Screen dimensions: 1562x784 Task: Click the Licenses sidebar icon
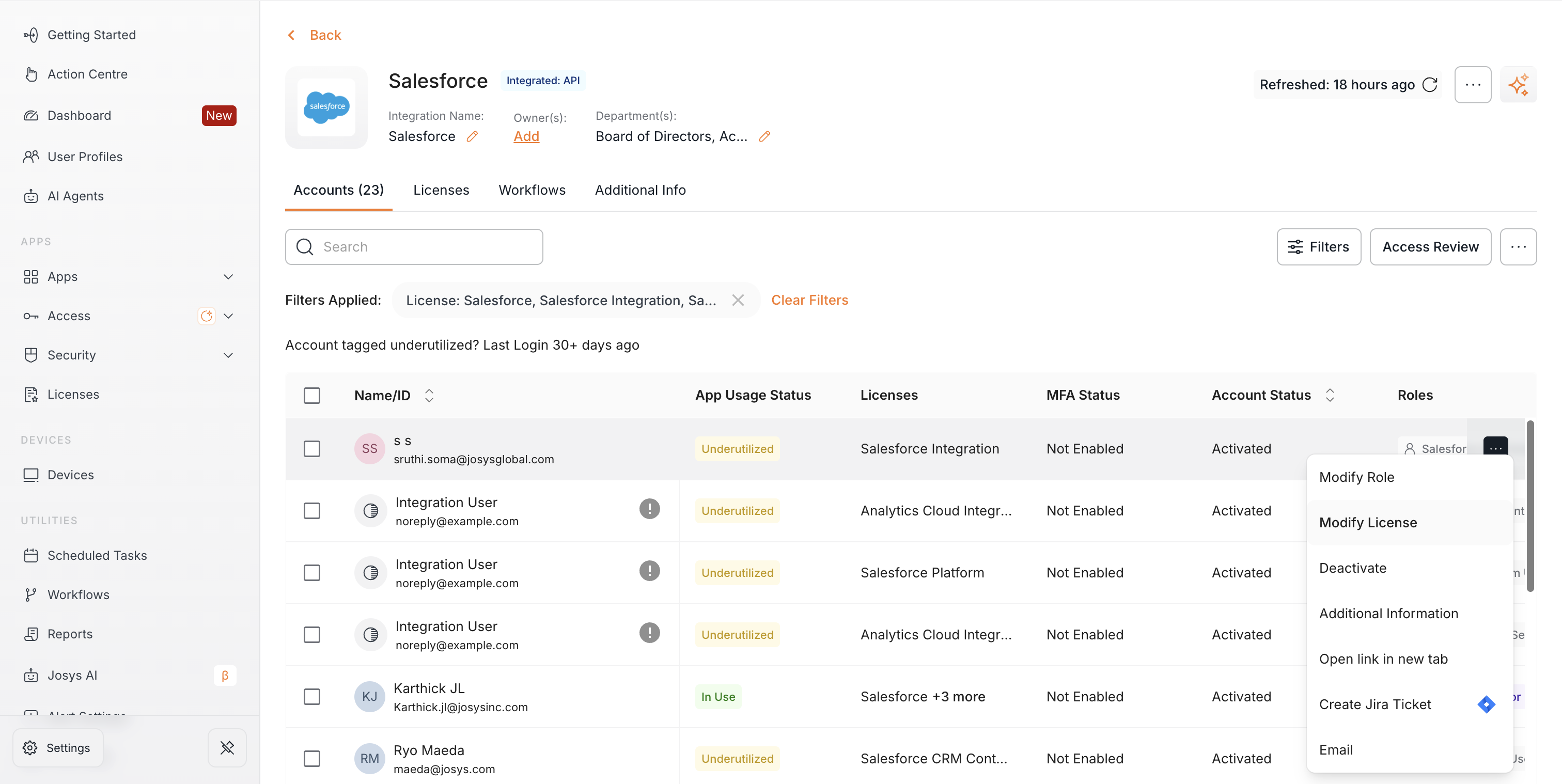(x=31, y=394)
